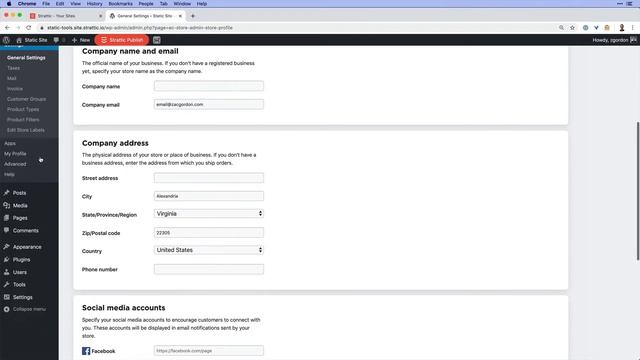This screenshot has height=360, width=640.
Task: Focus the Phone number field
Action: coord(209,269)
